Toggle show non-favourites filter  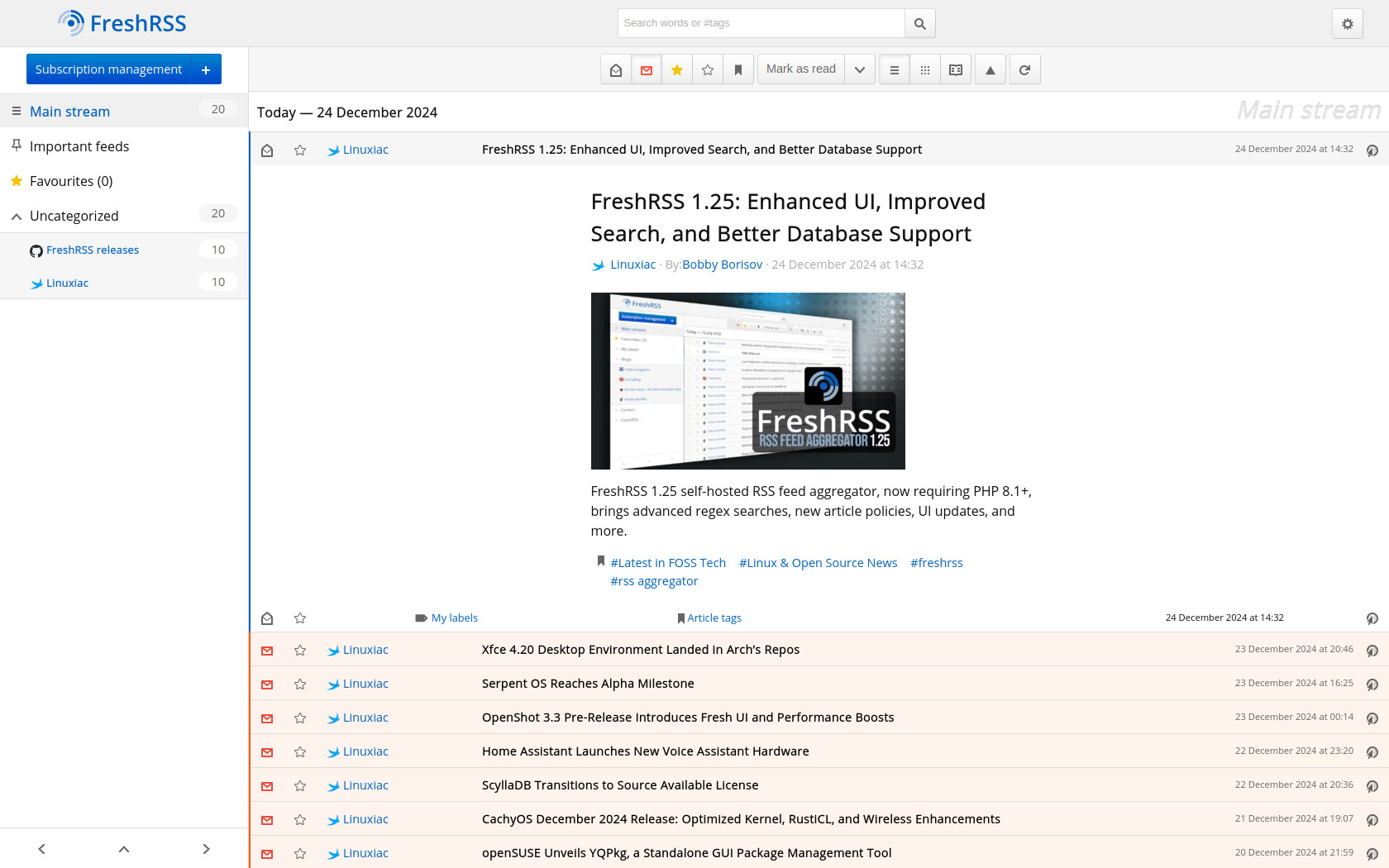pyautogui.click(x=708, y=69)
